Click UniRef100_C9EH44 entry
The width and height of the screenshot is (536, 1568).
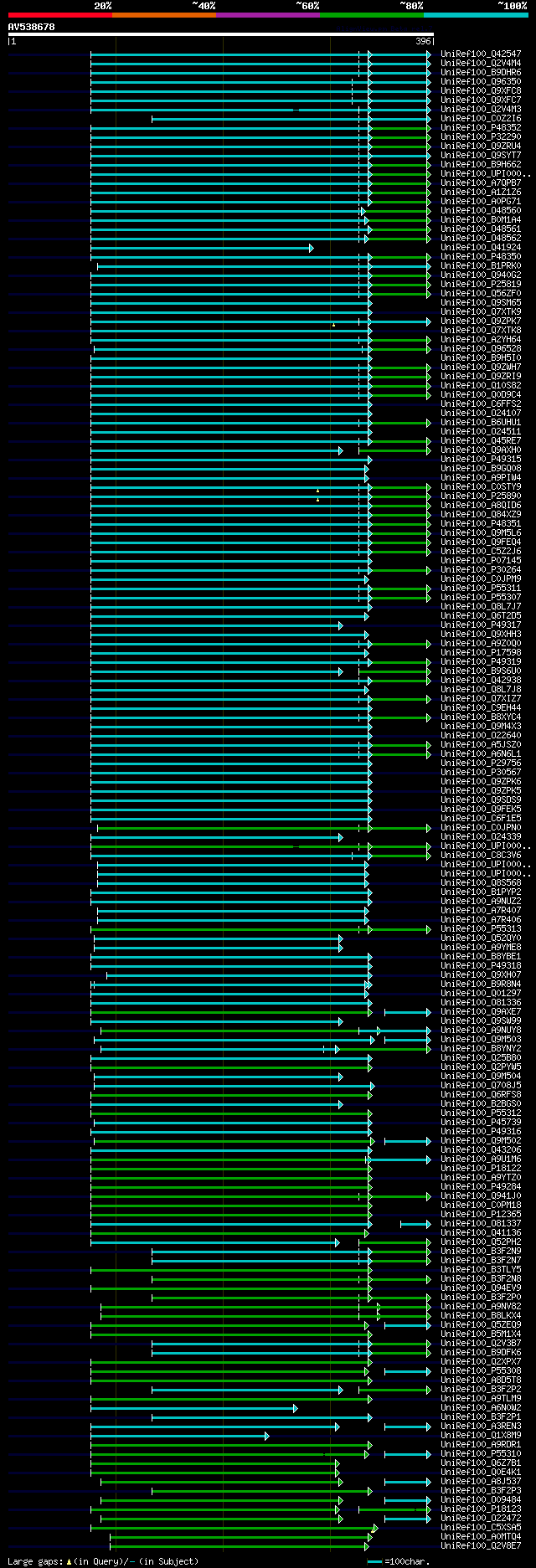click(x=481, y=707)
